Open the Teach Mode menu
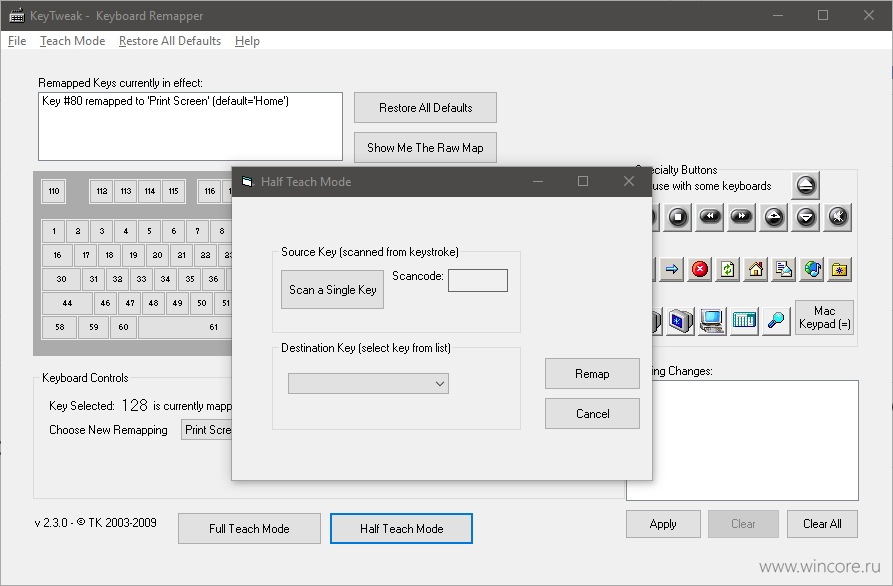Viewport: 893px width, 586px height. click(x=72, y=41)
